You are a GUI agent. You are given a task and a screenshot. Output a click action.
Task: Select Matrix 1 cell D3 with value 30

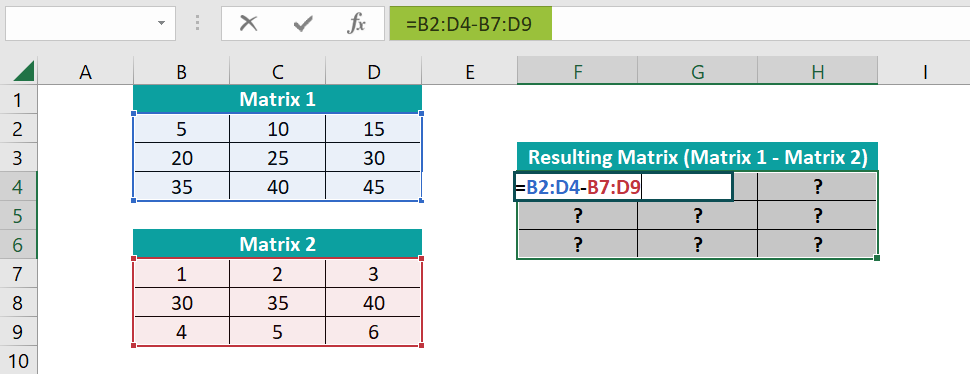point(373,158)
